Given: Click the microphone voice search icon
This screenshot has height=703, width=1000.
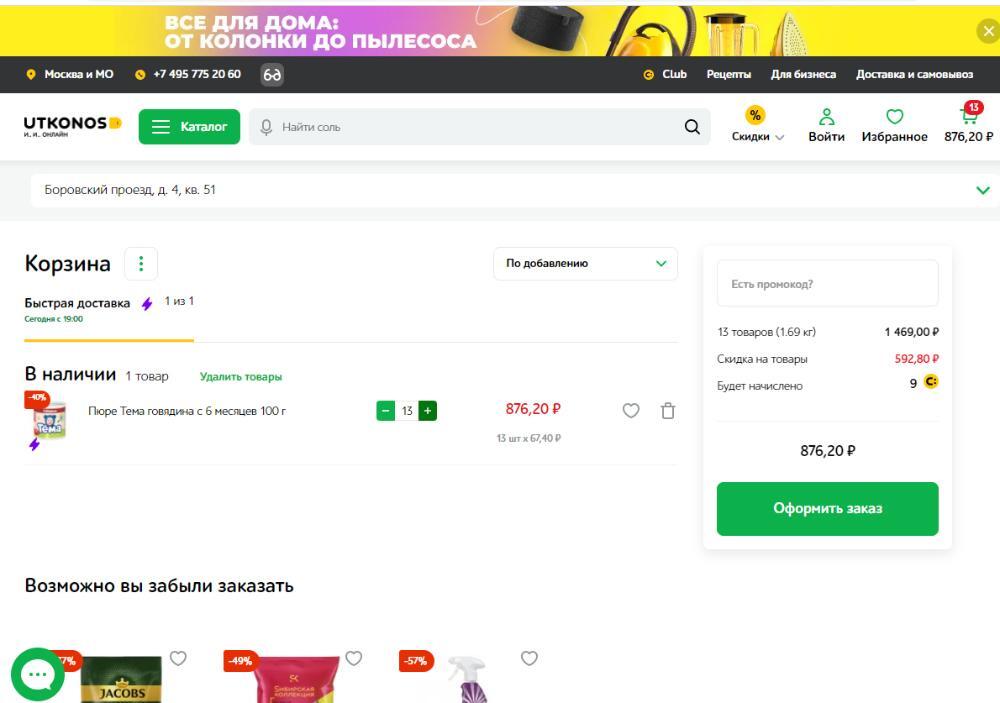Looking at the screenshot, I should pos(266,127).
